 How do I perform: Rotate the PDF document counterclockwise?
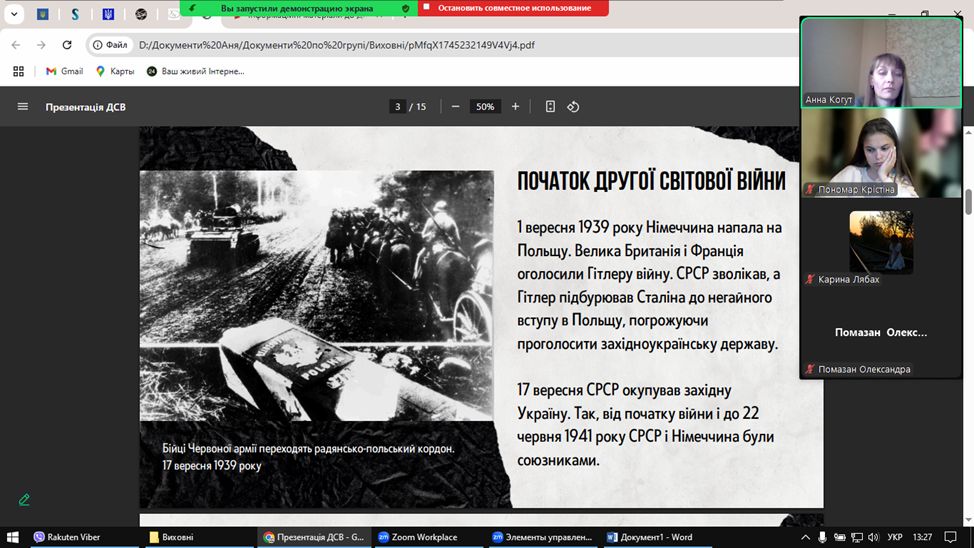click(573, 107)
